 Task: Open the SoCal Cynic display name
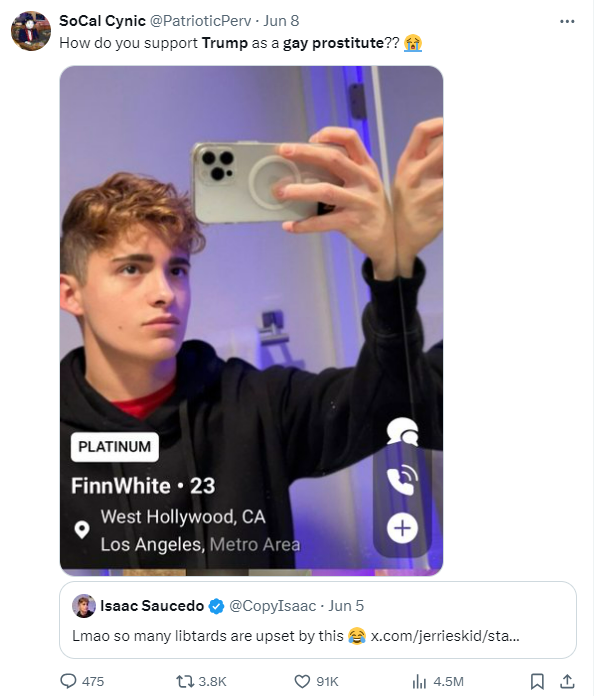(x=102, y=20)
